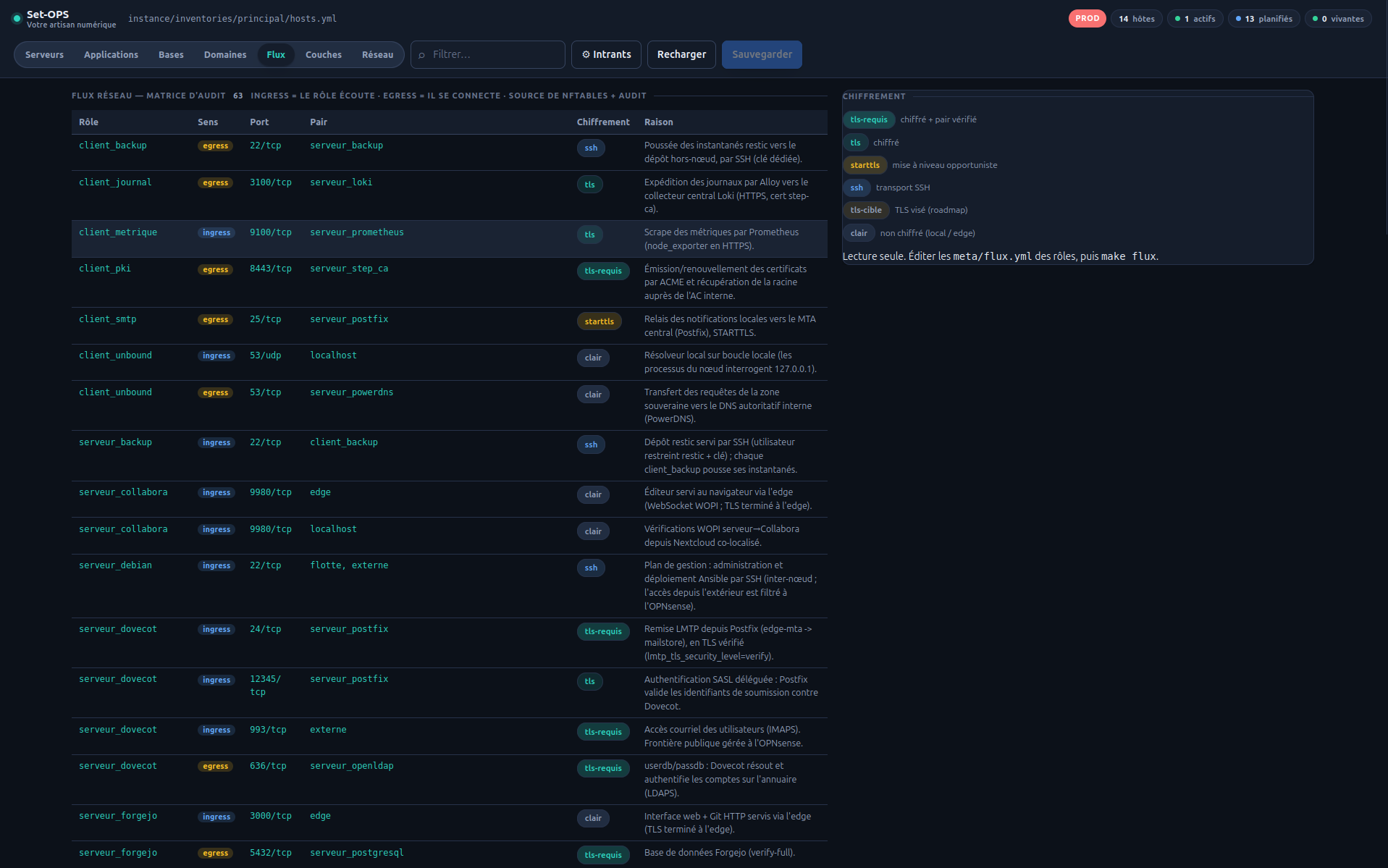This screenshot has width=1388, height=868.
Task: Open the Intrants settings button
Action: pos(606,55)
